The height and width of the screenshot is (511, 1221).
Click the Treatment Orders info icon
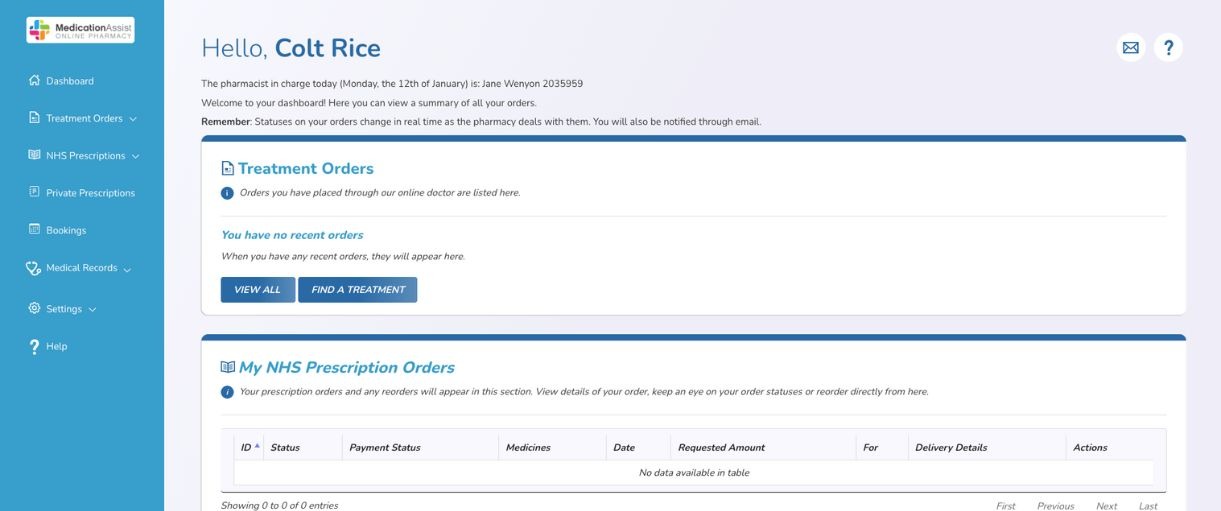coord(227,192)
